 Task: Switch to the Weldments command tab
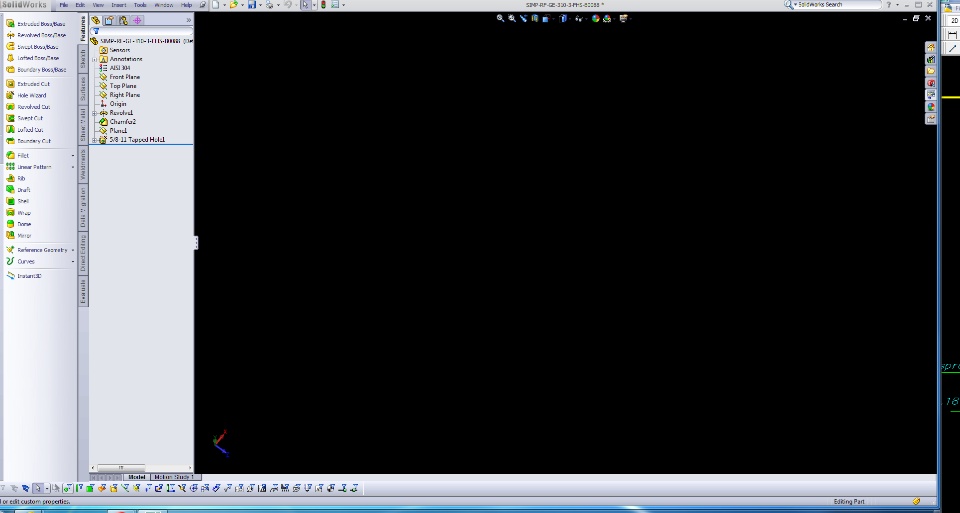pos(83,165)
